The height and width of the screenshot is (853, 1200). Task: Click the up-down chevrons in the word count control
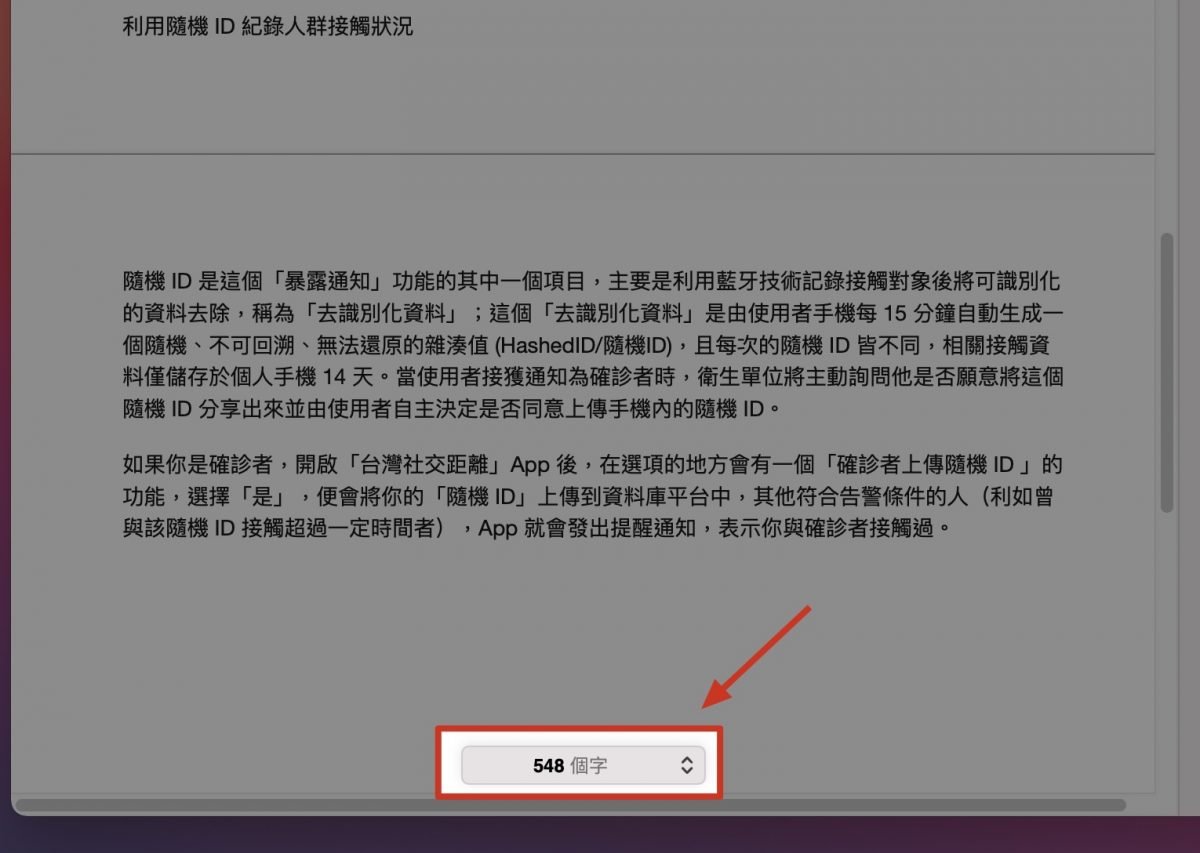point(687,766)
